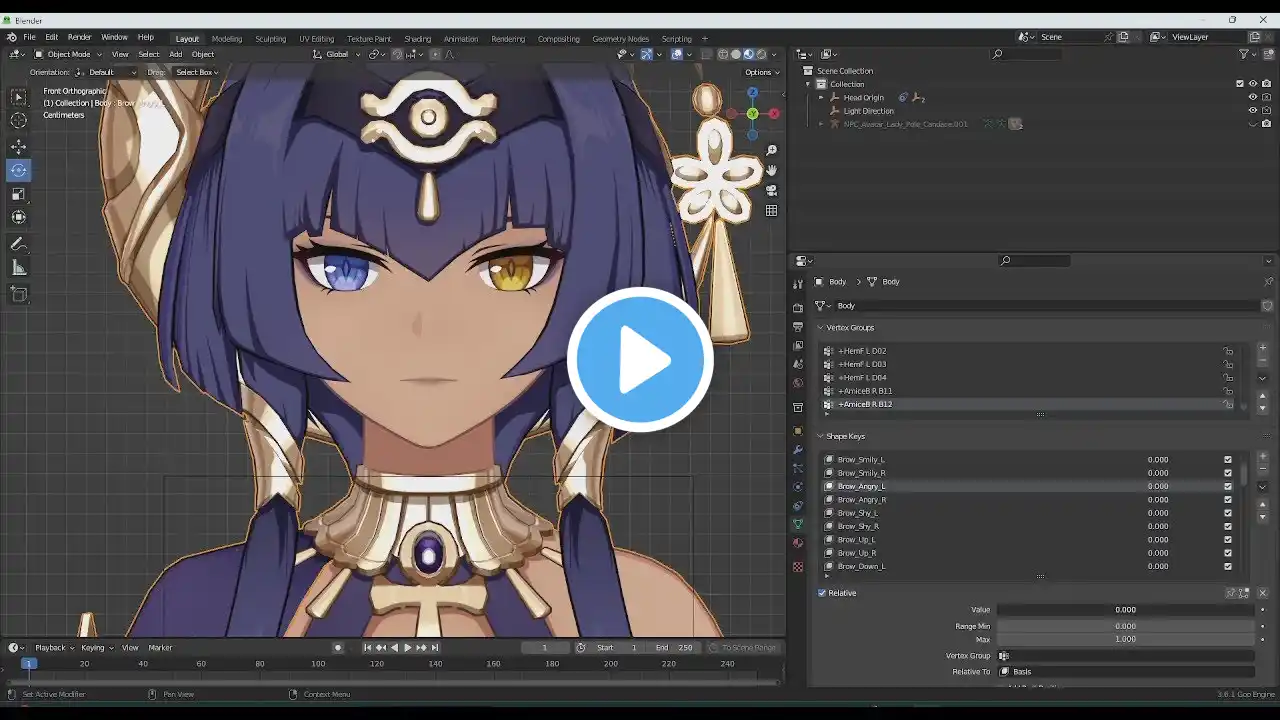Select the Cursor tool in the viewport toolbar
Screen dimensions: 1280x720
click(x=19, y=120)
